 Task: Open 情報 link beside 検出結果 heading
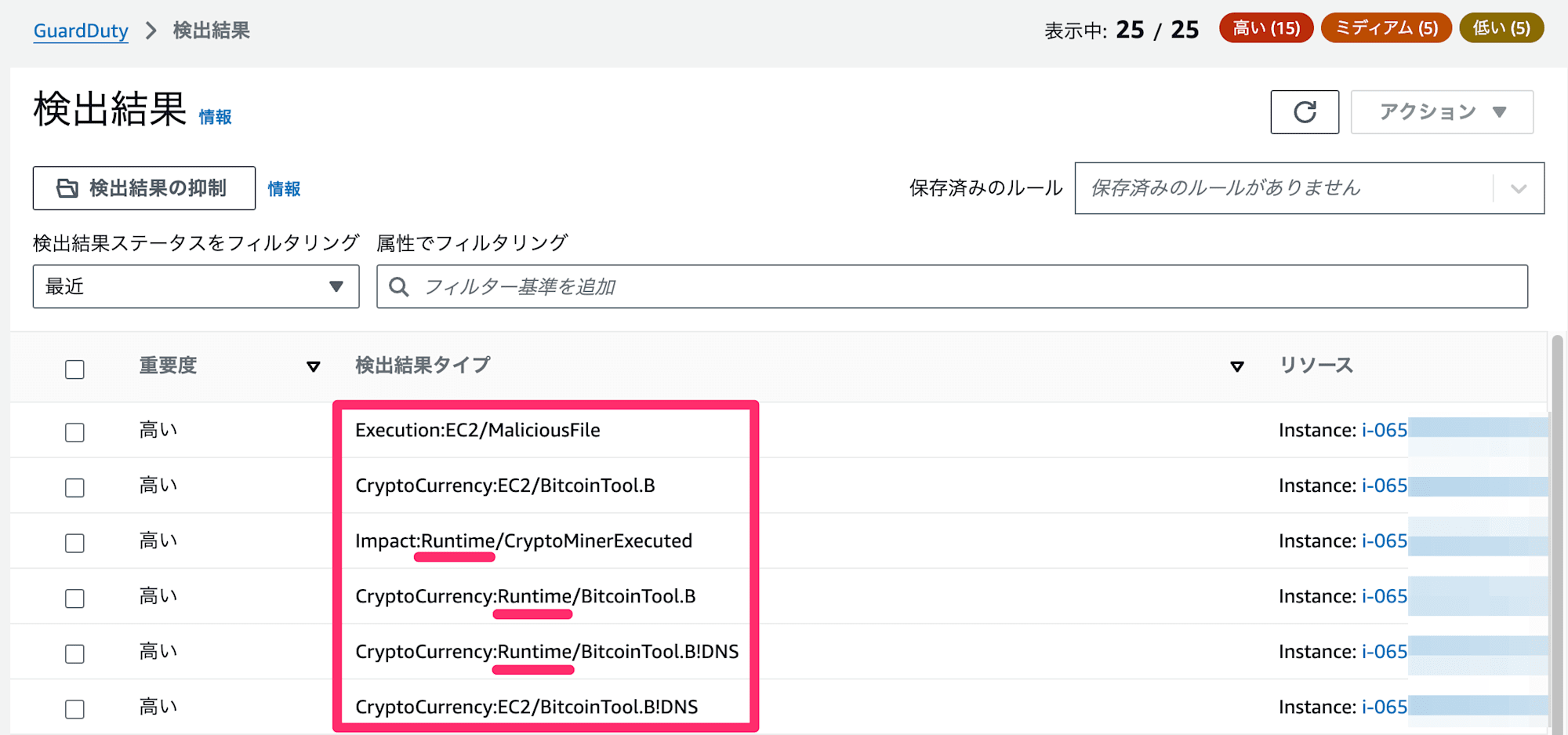pos(215,117)
